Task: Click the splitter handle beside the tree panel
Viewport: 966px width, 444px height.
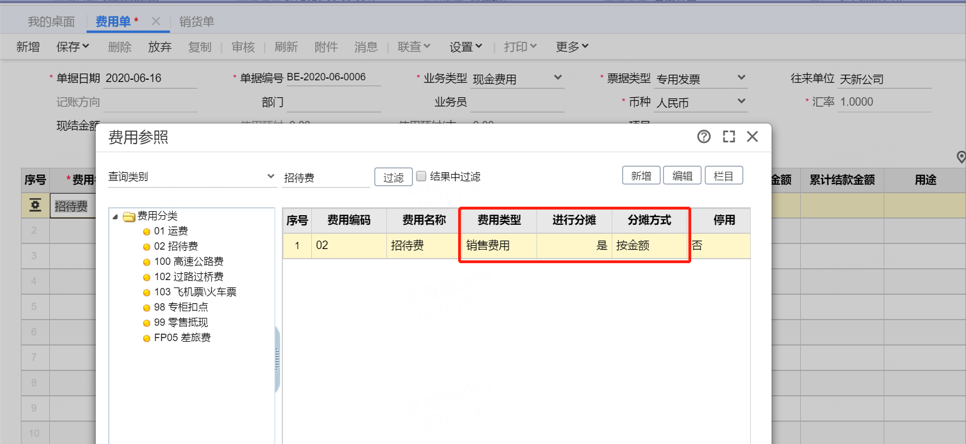Action: coord(277,360)
